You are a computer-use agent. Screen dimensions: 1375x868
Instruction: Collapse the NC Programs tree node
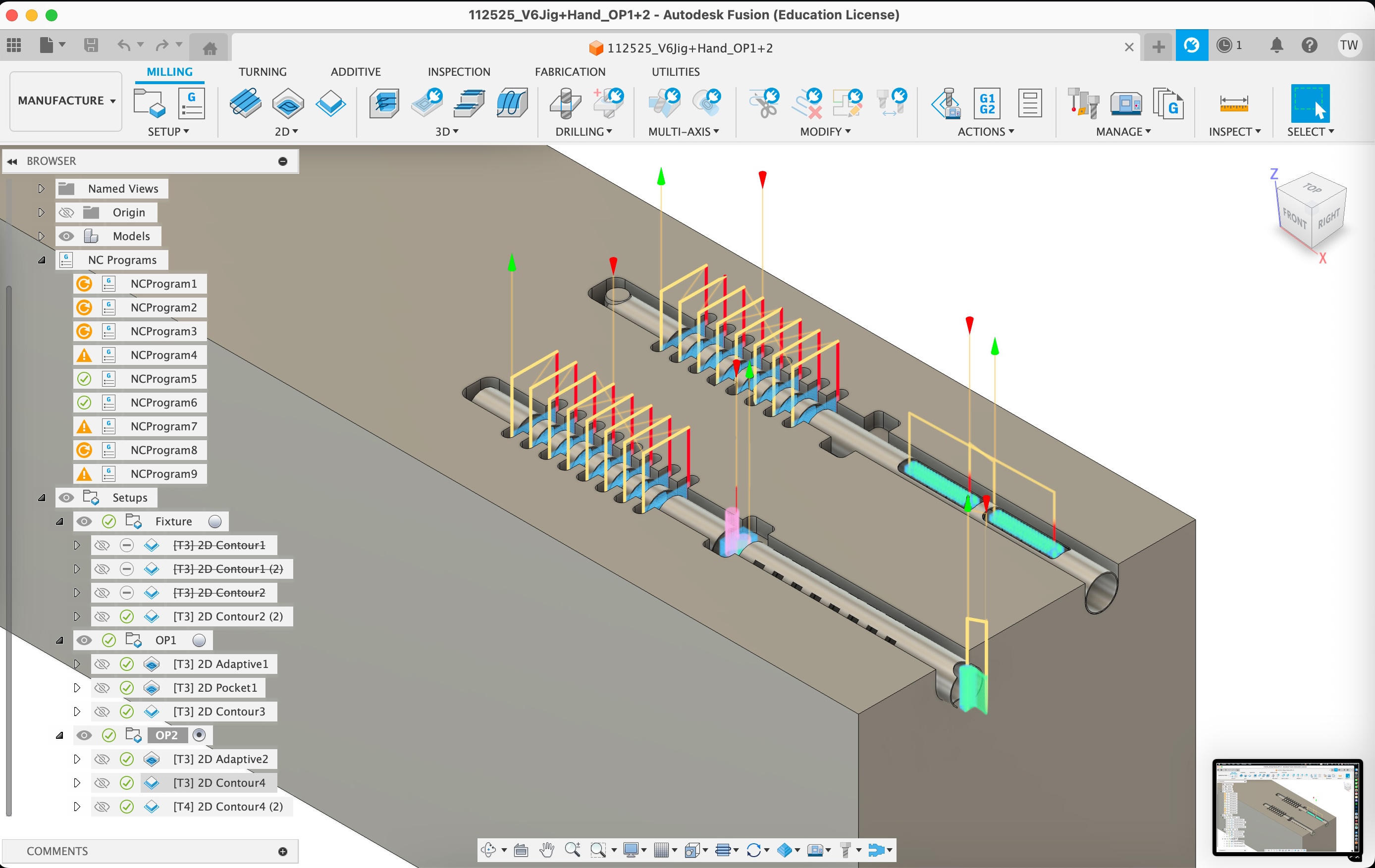click(x=42, y=260)
